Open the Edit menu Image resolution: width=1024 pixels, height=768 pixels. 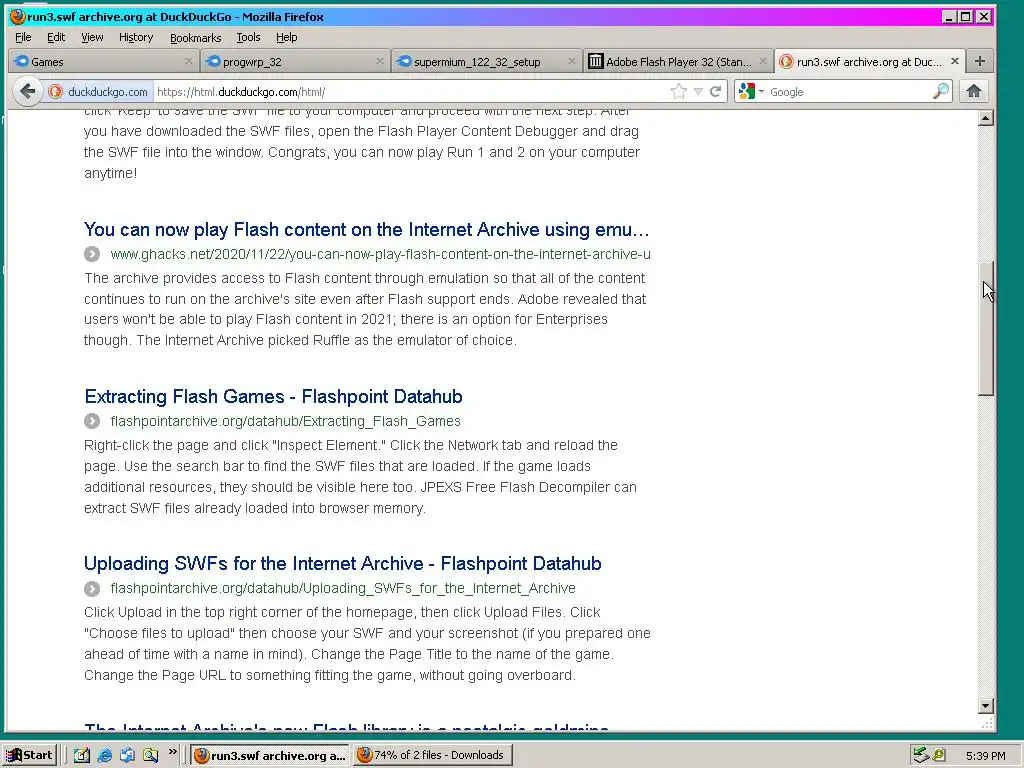(x=56, y=37)
